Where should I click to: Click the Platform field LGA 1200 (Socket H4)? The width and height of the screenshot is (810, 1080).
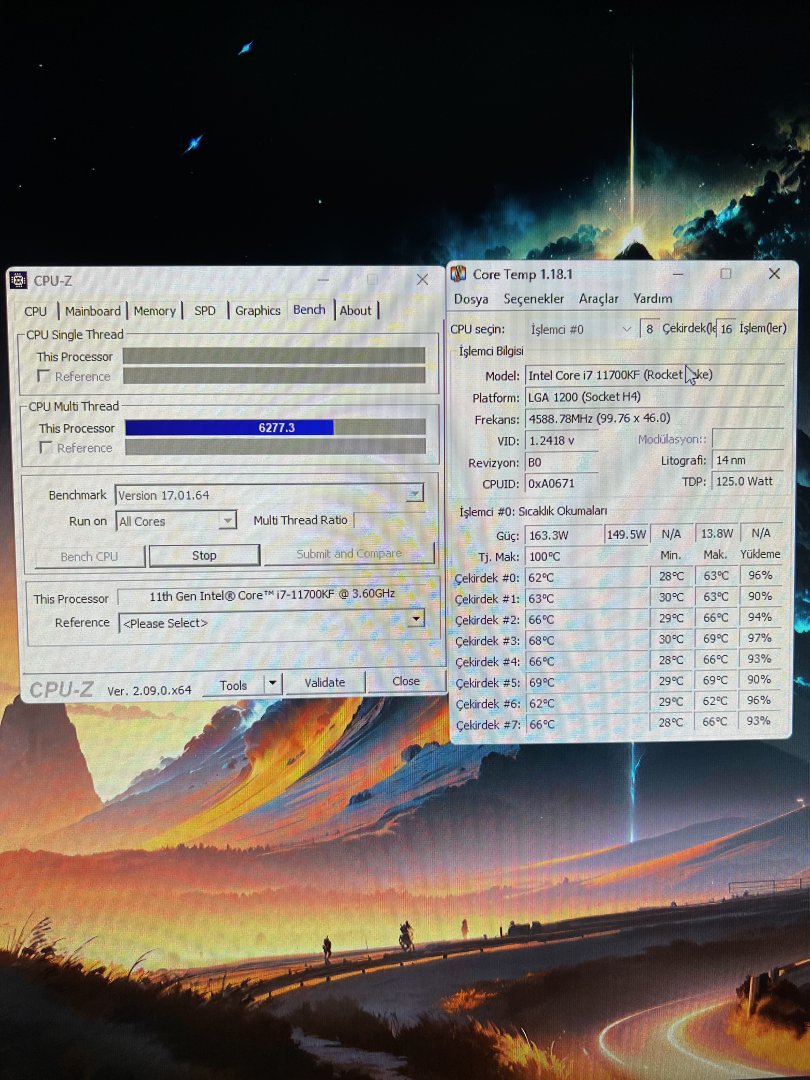[654, 397]
